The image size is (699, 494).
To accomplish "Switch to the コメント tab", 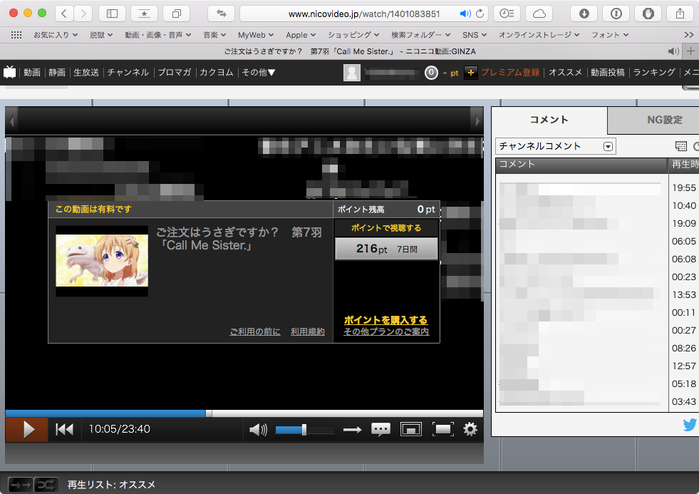I will click(x=549, y=119).
